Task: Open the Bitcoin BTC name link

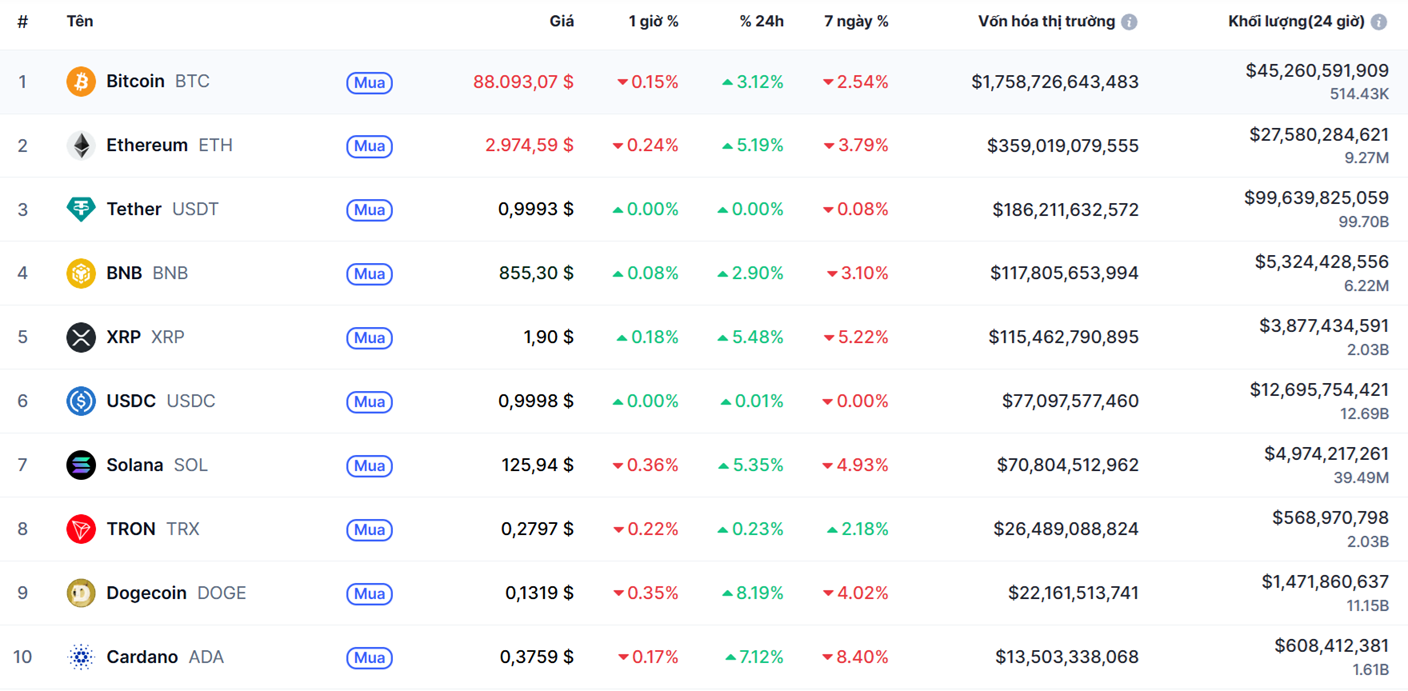Action: (x=158, y=81)
